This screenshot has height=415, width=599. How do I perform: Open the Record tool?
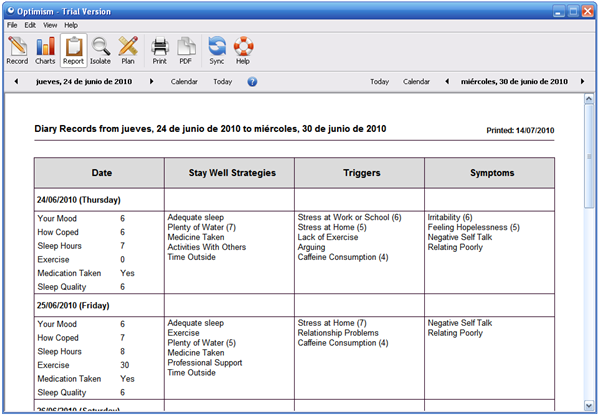[x=17, y=50]
